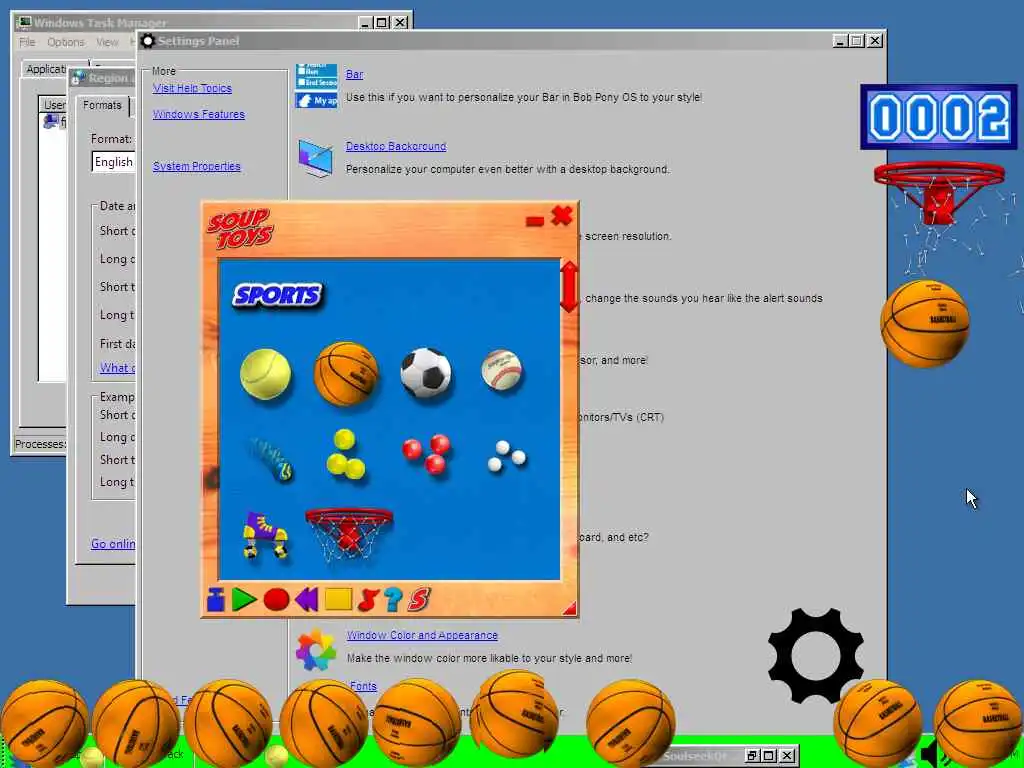The height and width of the screenshot is (768, 1024).
Task: Grab the red corner grip of Soup Toys
Action: click(x=569, y=609)
